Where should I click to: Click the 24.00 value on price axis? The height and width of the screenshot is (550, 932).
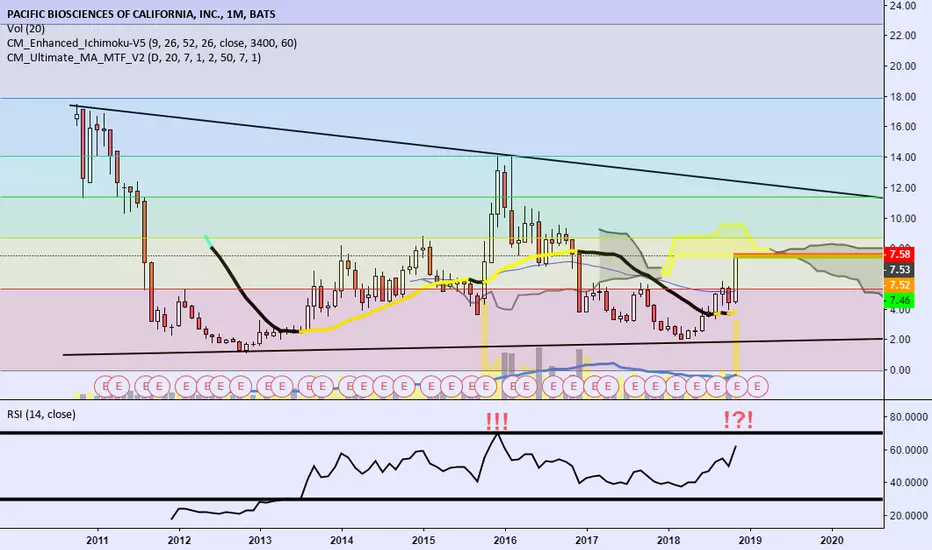click(903, 5)
